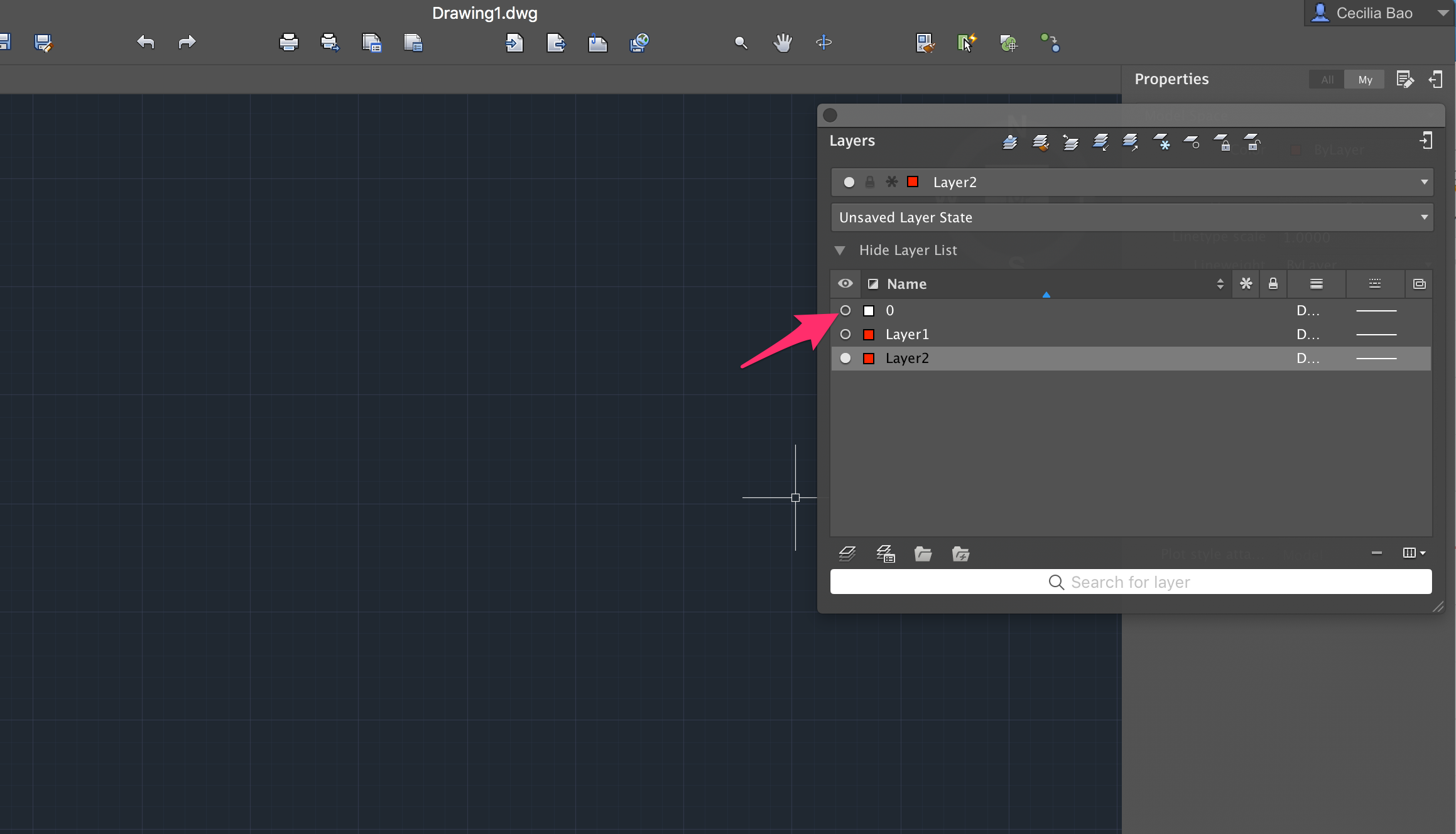Click the Lock column header
The width and height of the screenshot is (1456, 834).
1273,283
